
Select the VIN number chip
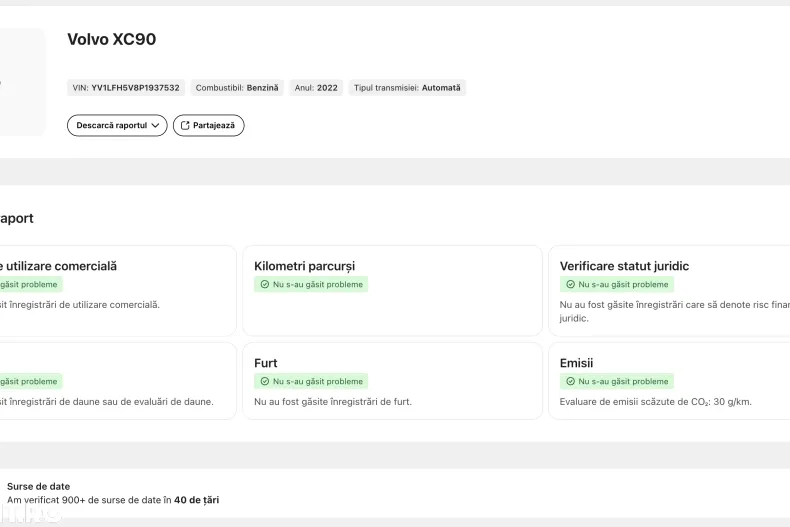point(126,88)
